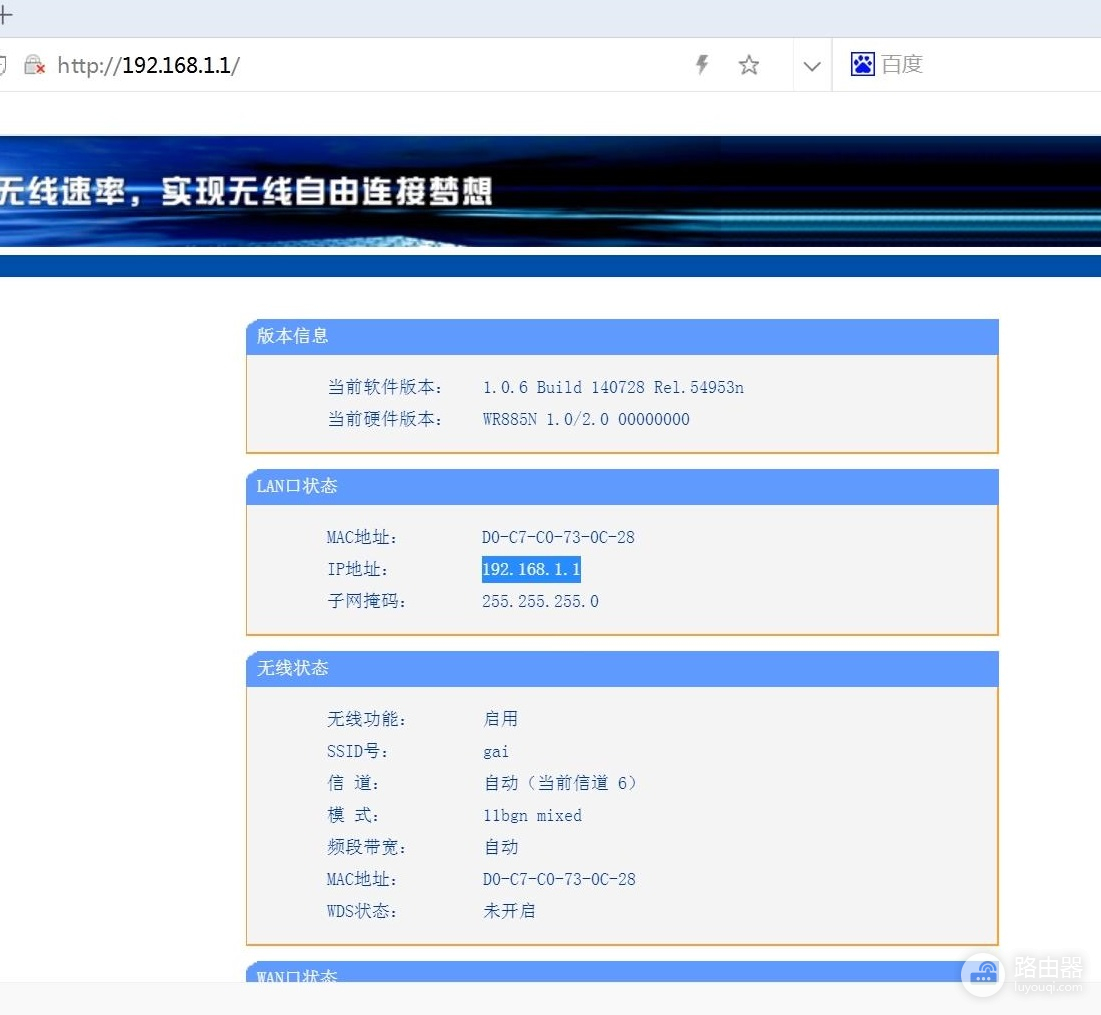The height and width of the screenshot is (1015, 1101).
Task: Click the highlighted 192.168.1.1 IP address text
Action: coord(531,569)
